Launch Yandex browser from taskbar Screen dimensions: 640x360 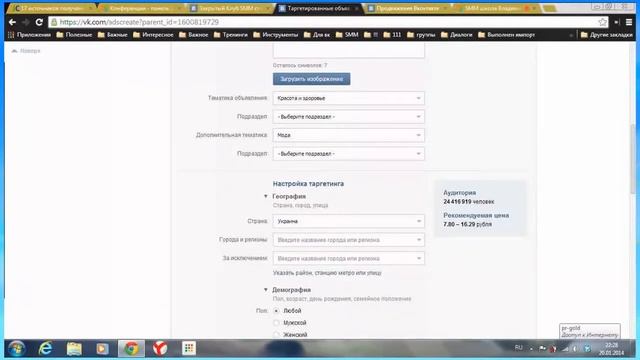160,349
